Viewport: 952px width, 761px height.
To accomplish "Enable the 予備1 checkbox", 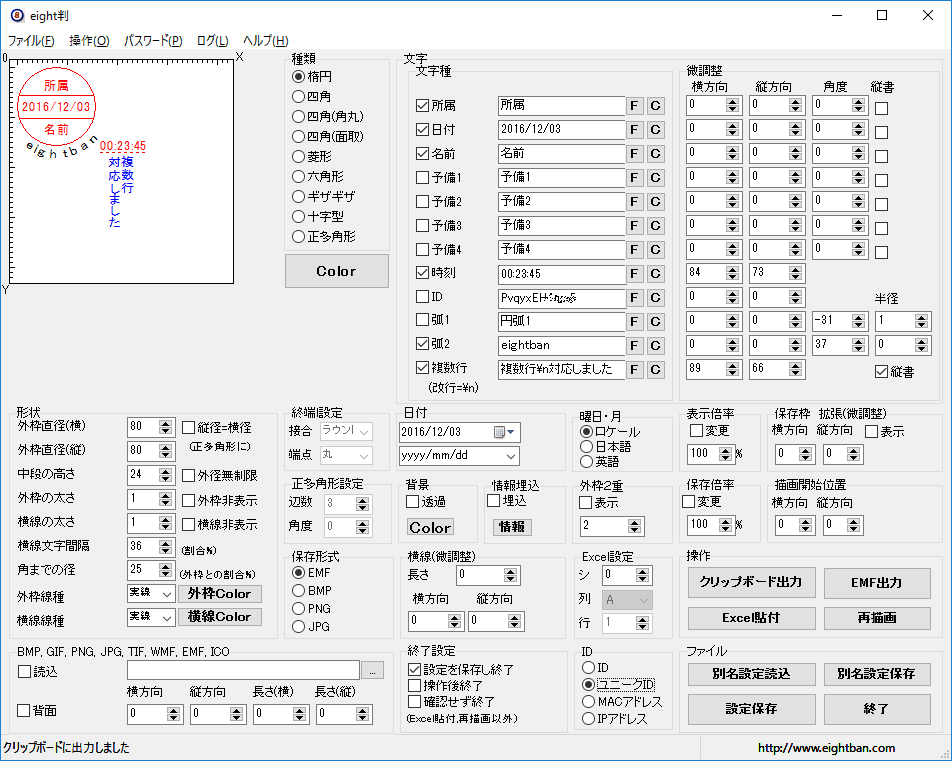I will [423, 177].
